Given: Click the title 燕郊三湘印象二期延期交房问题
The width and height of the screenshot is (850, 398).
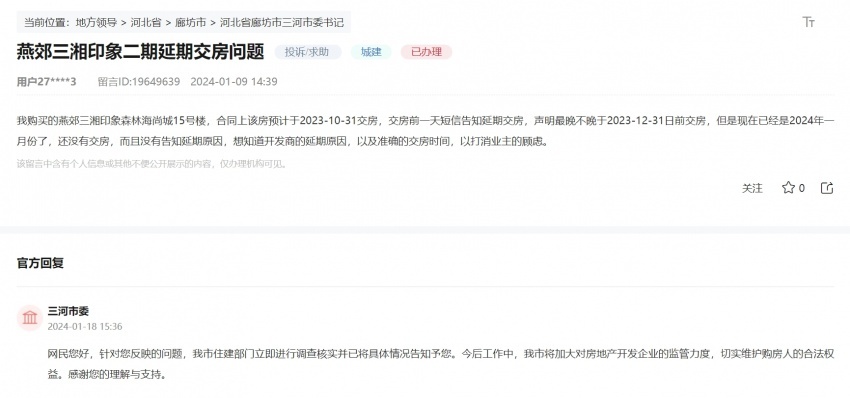Looking at the screenshot, I should point(140,52).
